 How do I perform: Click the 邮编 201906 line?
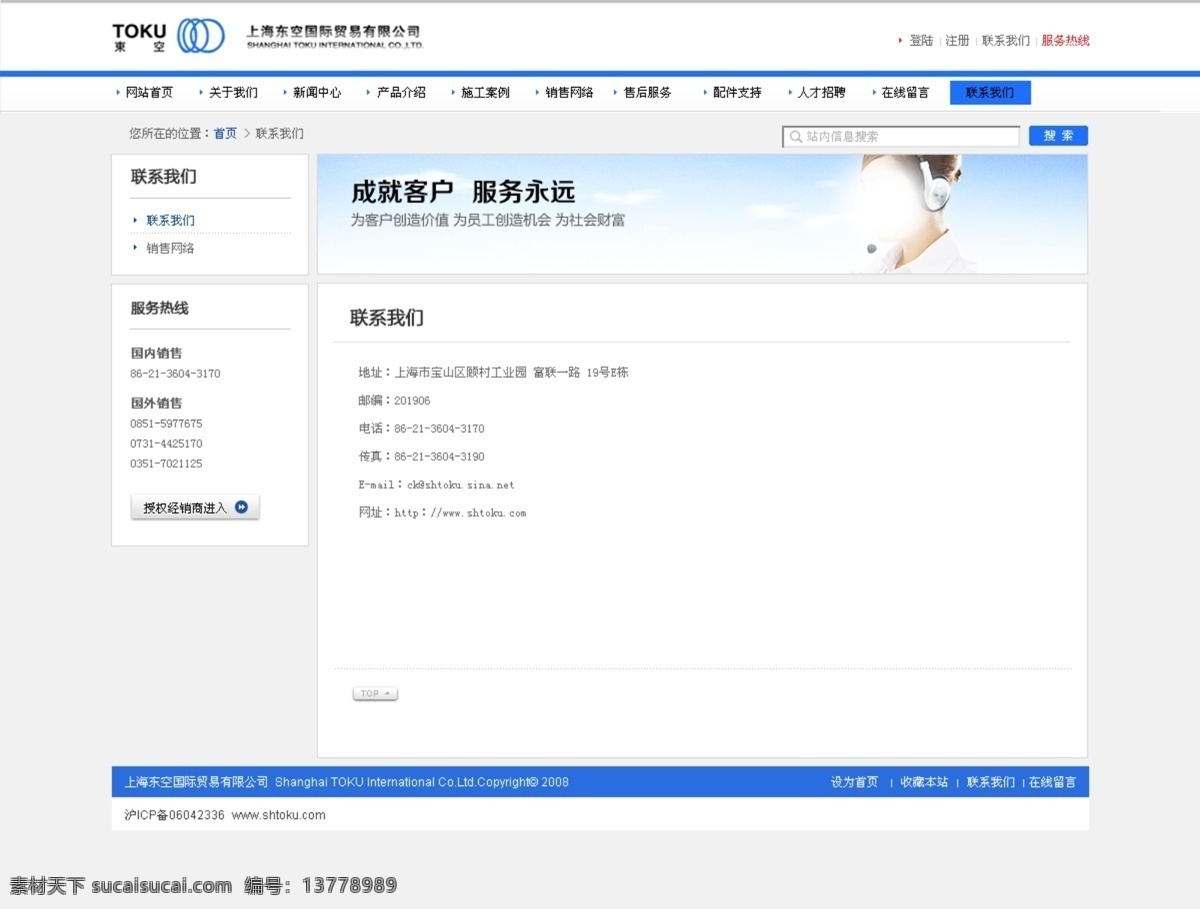(394, 401)
